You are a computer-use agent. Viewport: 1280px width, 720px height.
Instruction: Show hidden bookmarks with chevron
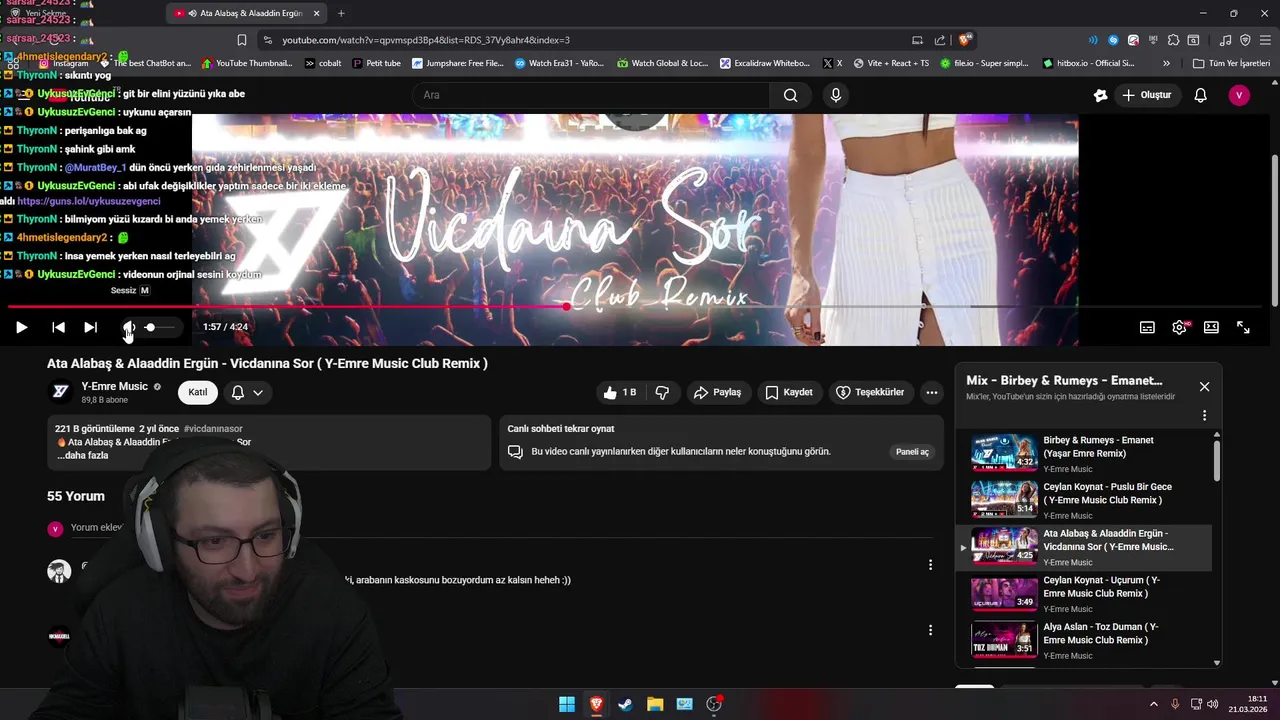click(1166, 63)
